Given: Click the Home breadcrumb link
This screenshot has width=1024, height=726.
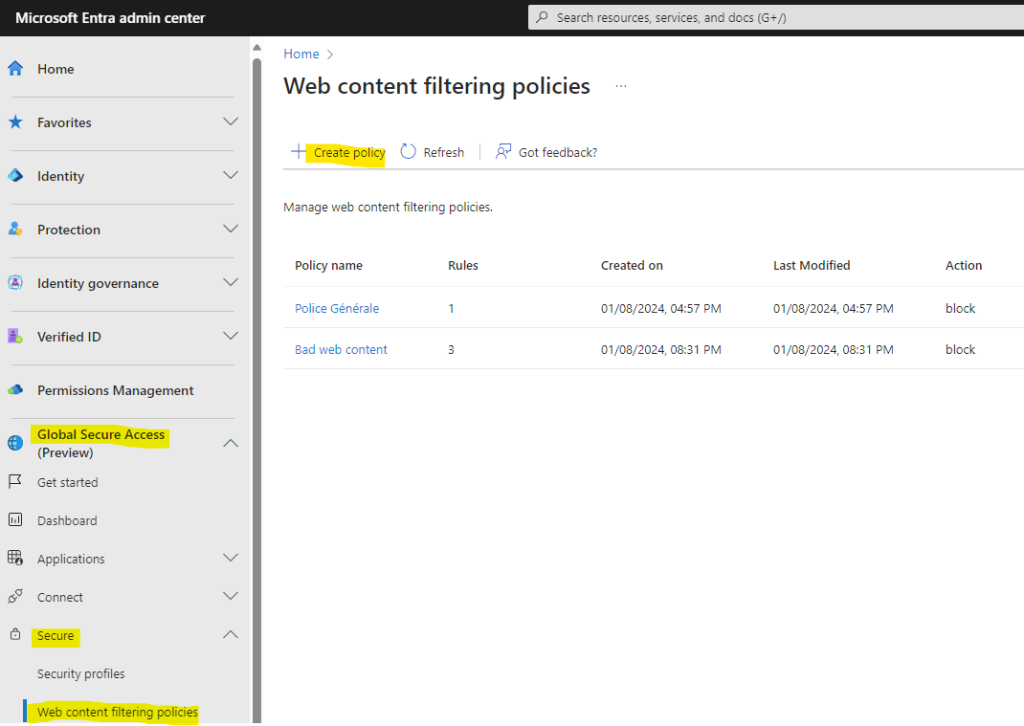Looking at the screenshot, I should coord(301,54).
